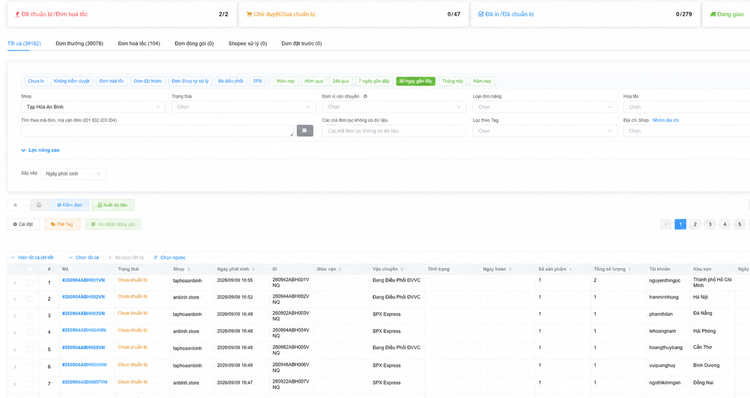Switch to the Đơn hoả tốc (104) tab

(x=139, y=44)
